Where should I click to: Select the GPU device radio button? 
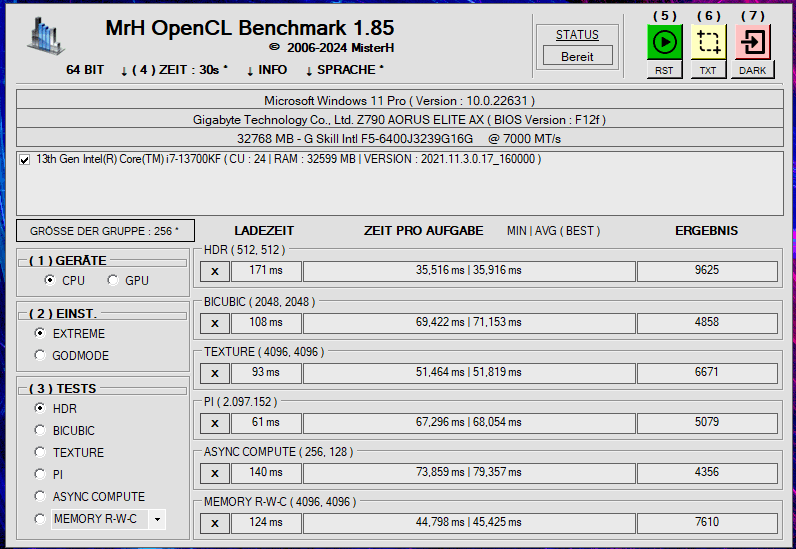coord(113,280)
